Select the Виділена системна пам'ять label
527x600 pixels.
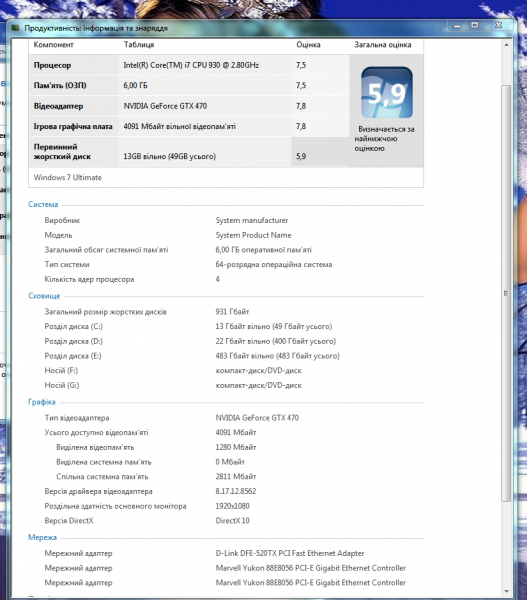coord(103,462)
